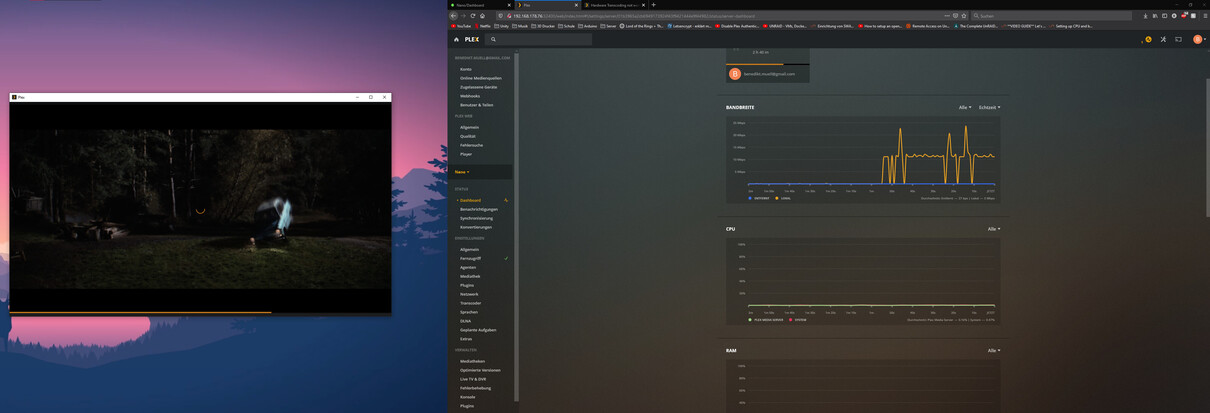Open Live TV & DVR in sidebar

475,379
